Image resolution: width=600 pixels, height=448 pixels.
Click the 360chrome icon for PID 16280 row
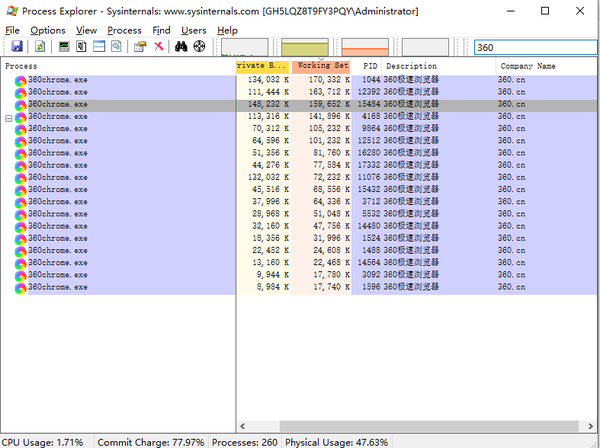tap(20, 154)
